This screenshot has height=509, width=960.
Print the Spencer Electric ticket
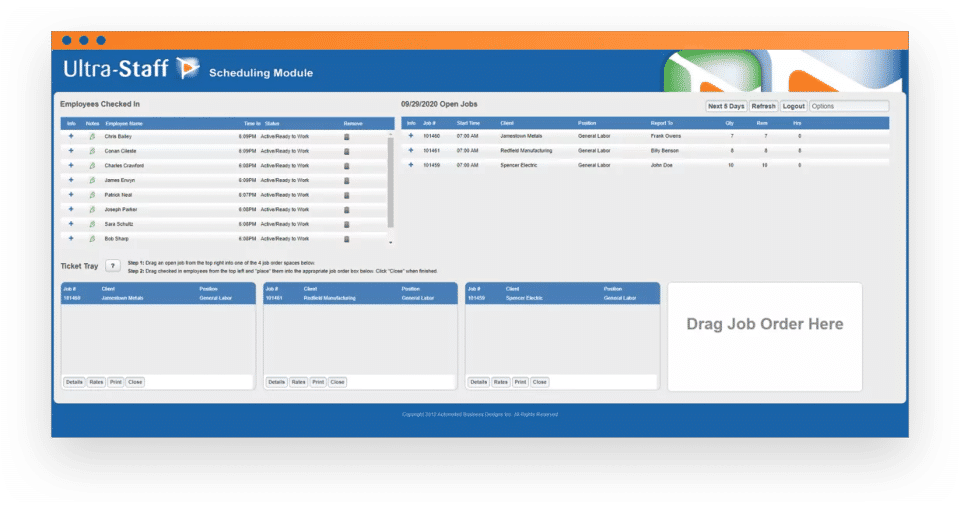[x=520, y=382]
